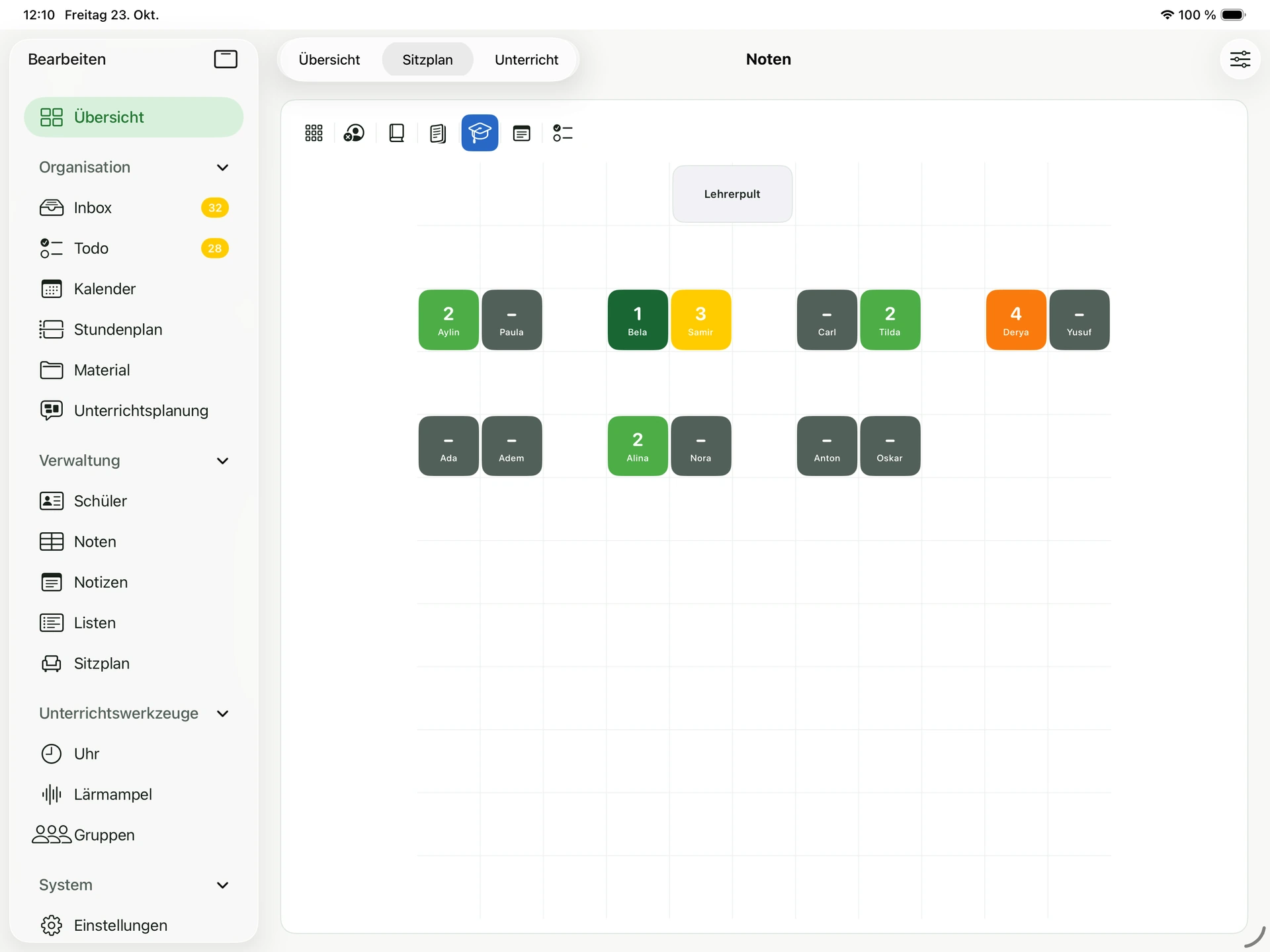The width and height of the screenshot is (1270, 952).
Task: Open Stundenplan in the sidebar
Action: click(134, 329)
